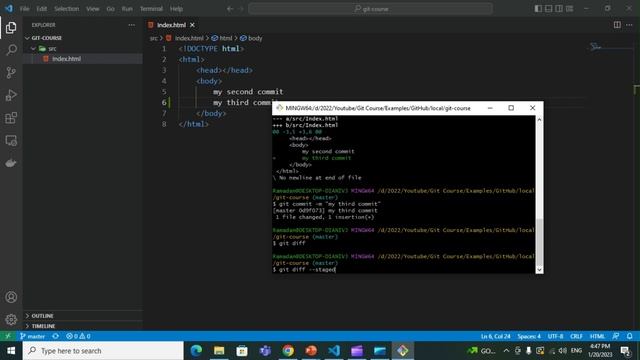Image resolution: width=640 pixels, height=360 pixels.
Task: Click the master branch in status bar
Action: 33,336
